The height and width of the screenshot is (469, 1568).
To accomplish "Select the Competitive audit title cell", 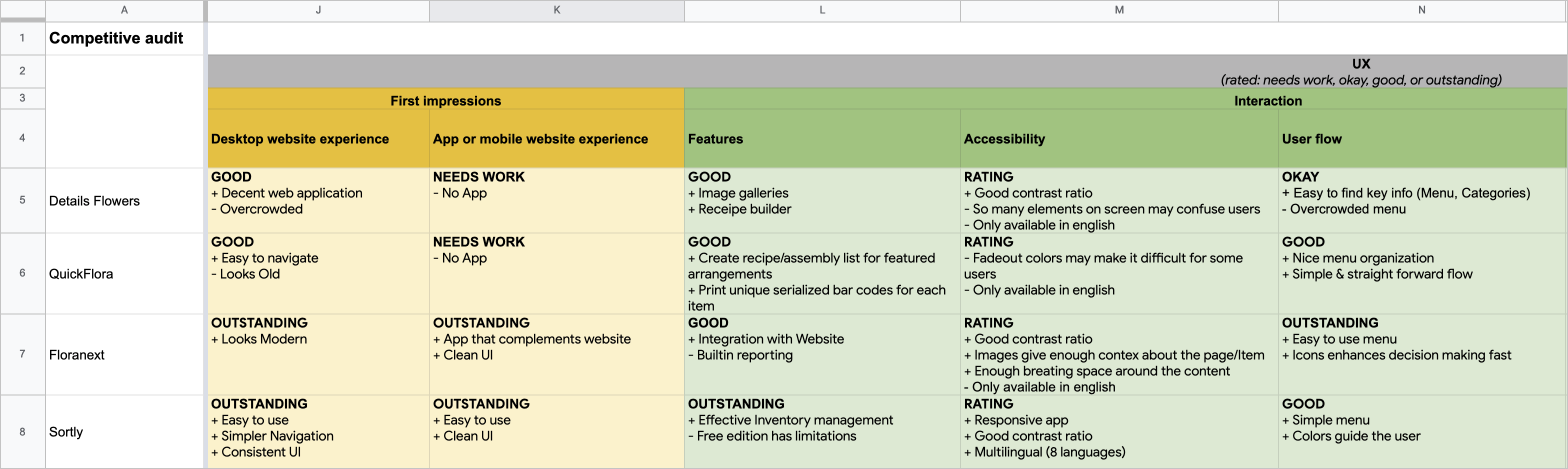I will click(124, 38).
